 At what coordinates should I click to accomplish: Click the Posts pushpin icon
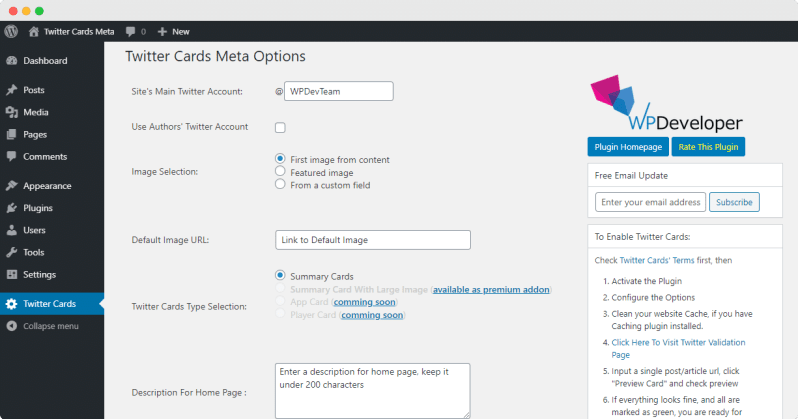click(11, 90)
